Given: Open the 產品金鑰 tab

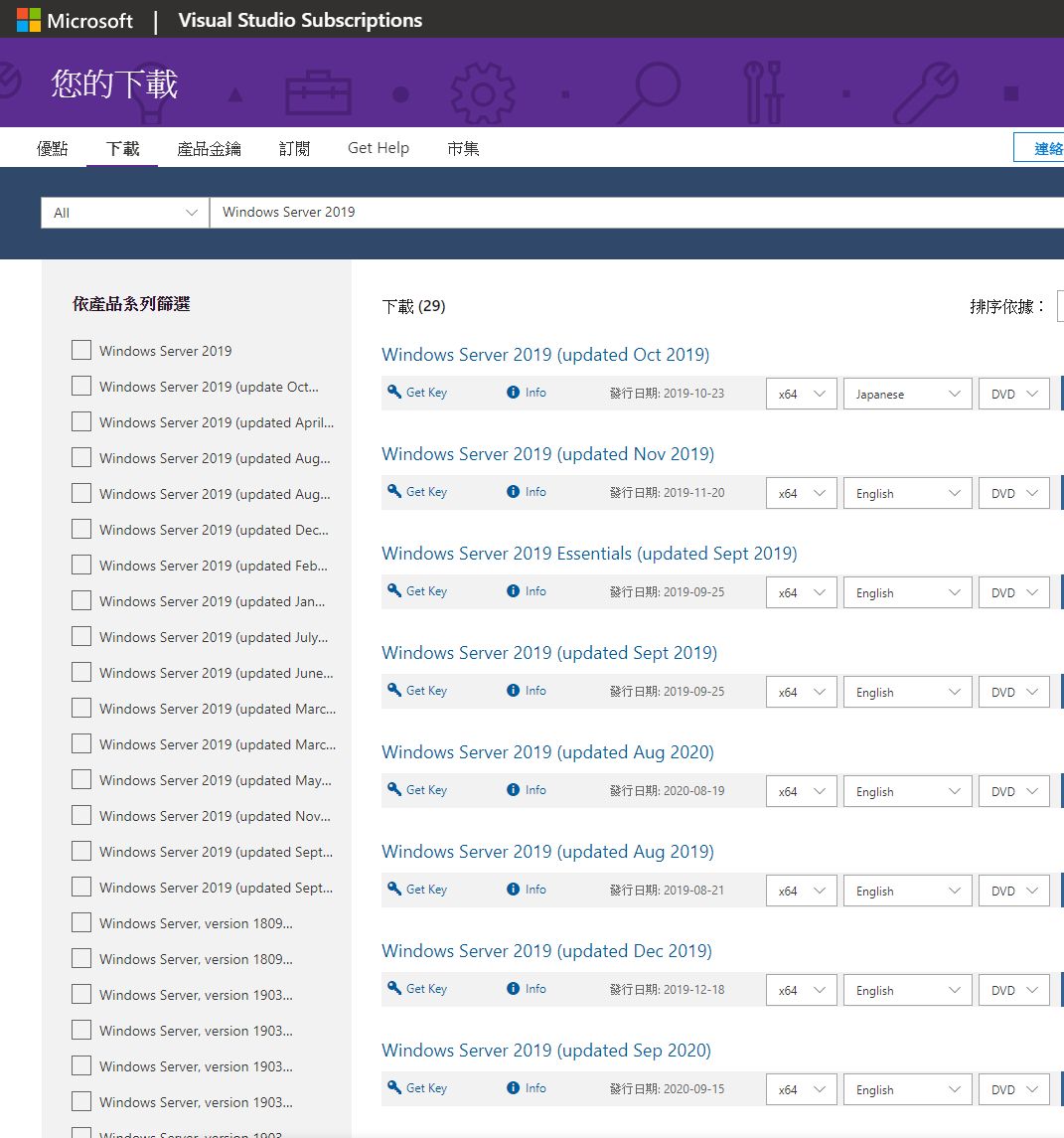Looking at the screenshot, I should coord(209,149).
